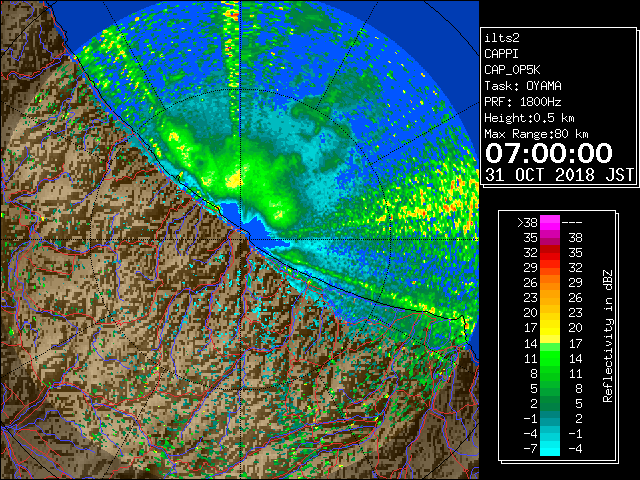The image size is (640, 480).
Task: Select the 'CAPPI' product label
Action: coord(502,54)
